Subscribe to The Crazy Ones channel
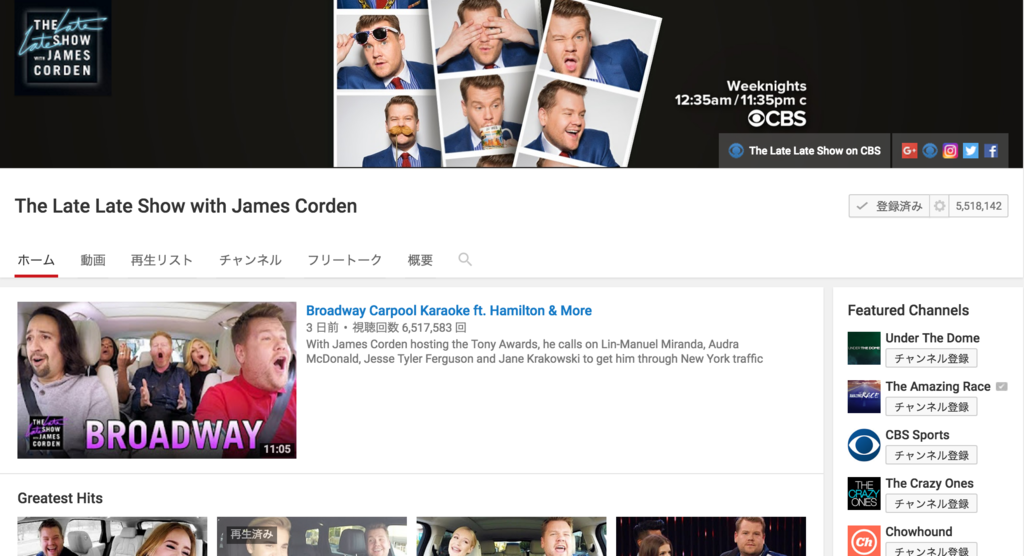Image resolution: width=1024 pixels, height=556 pixels. (x=931, y=503)
